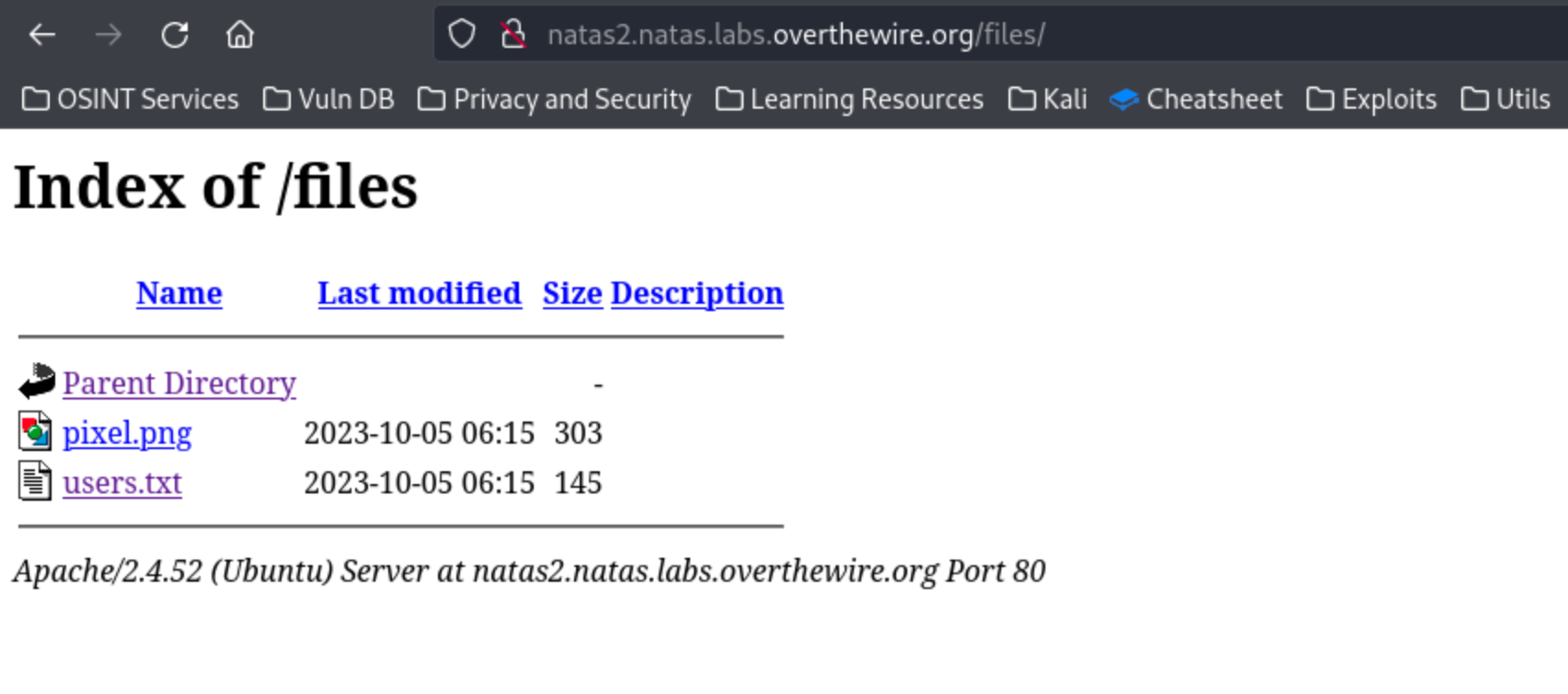Screen dimensions: 1568x694
Task: Click the forward navigation arrow
Action: (x=109, y=35)
